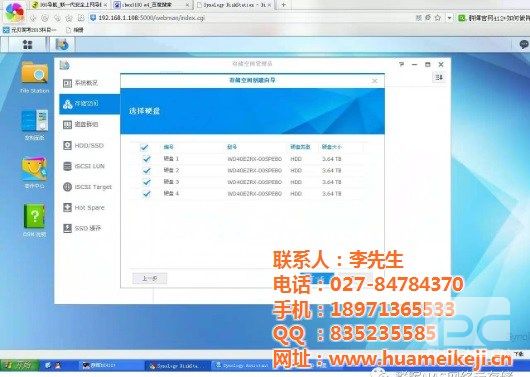The height and width of the screenshot is (377, 530).
Task: Open Synology DiskStation taskbar button
Action: click(x=177, y=366)
